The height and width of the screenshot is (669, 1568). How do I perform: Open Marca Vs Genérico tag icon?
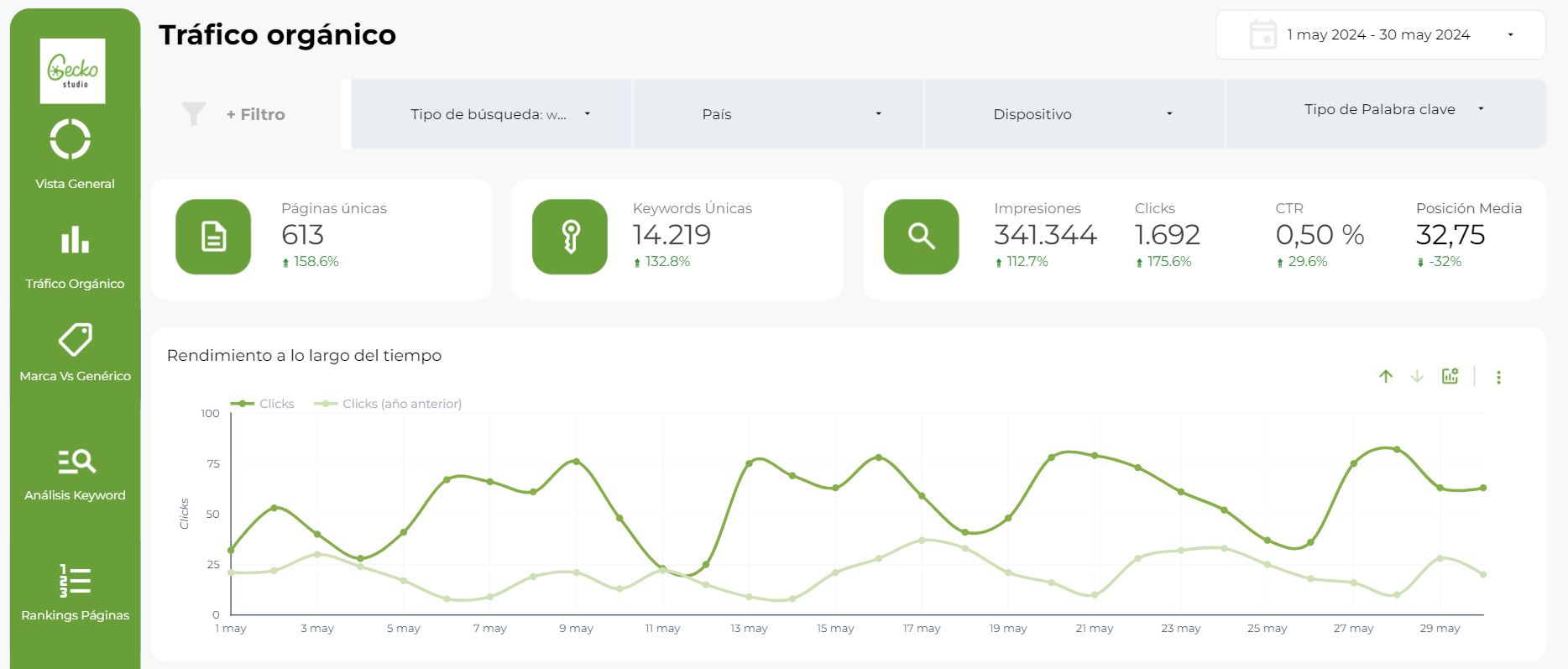[x=75, y=340]
